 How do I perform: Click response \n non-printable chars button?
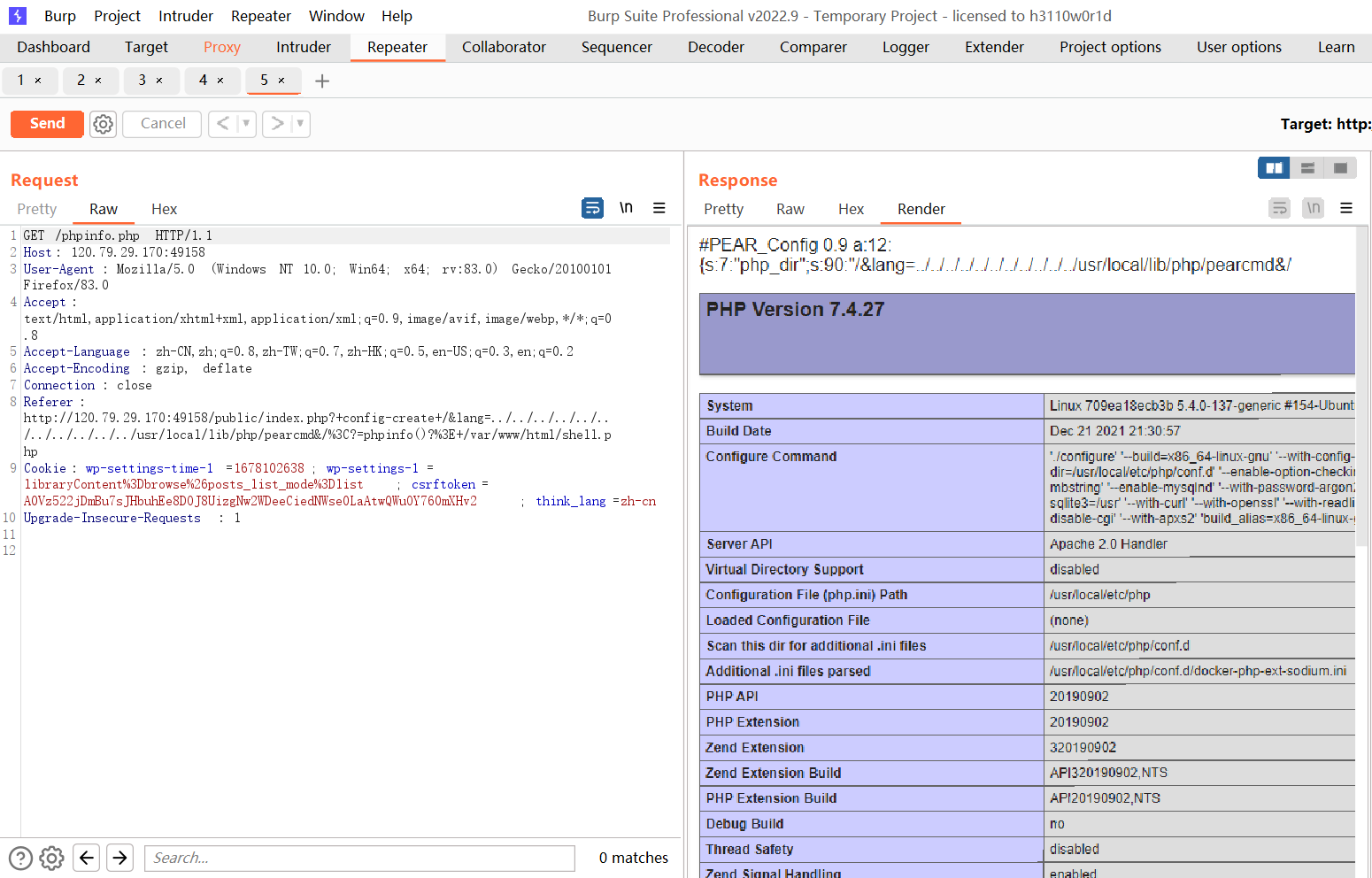1314,208
